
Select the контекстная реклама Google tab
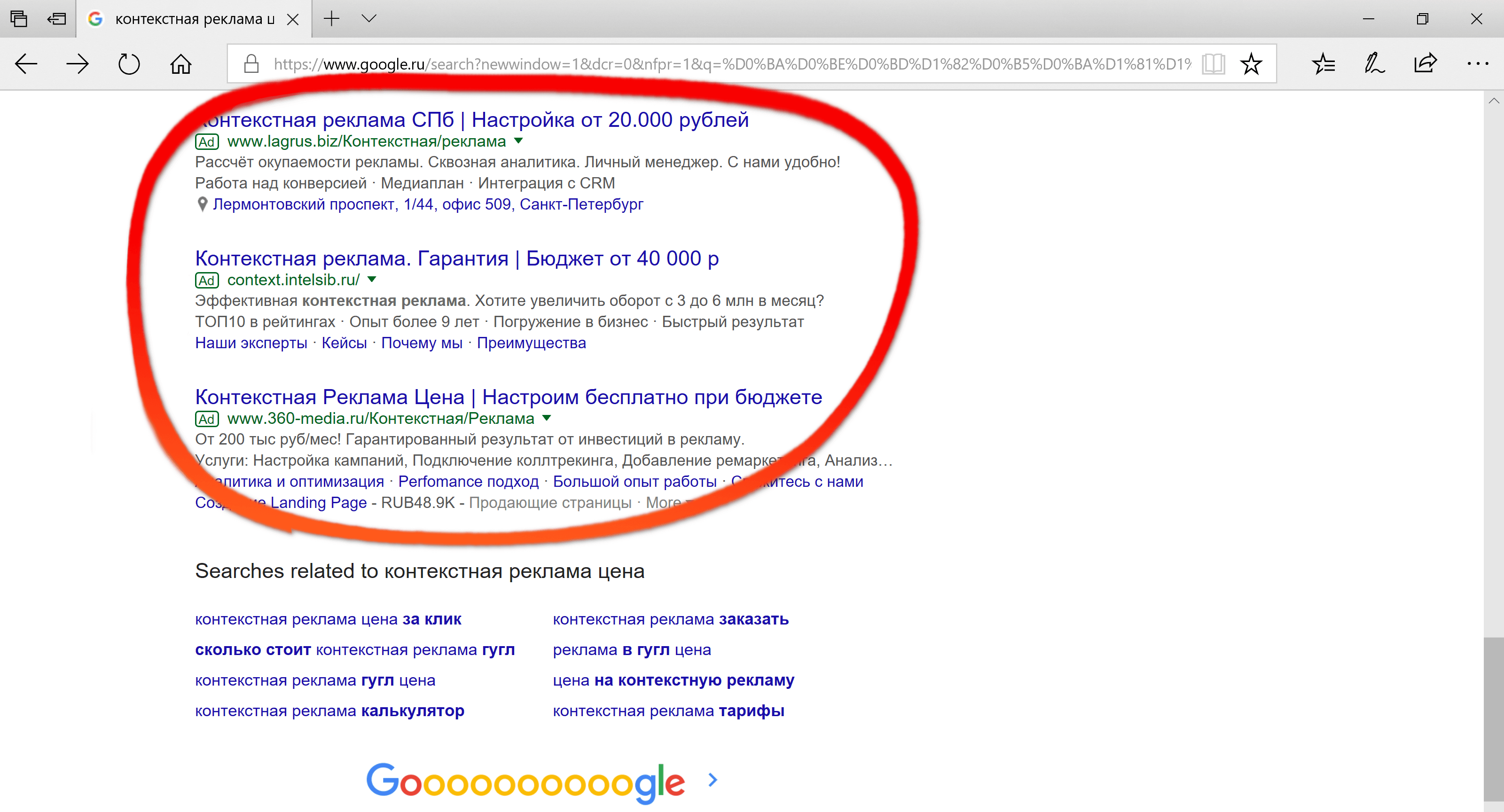[x=193, y=19]
